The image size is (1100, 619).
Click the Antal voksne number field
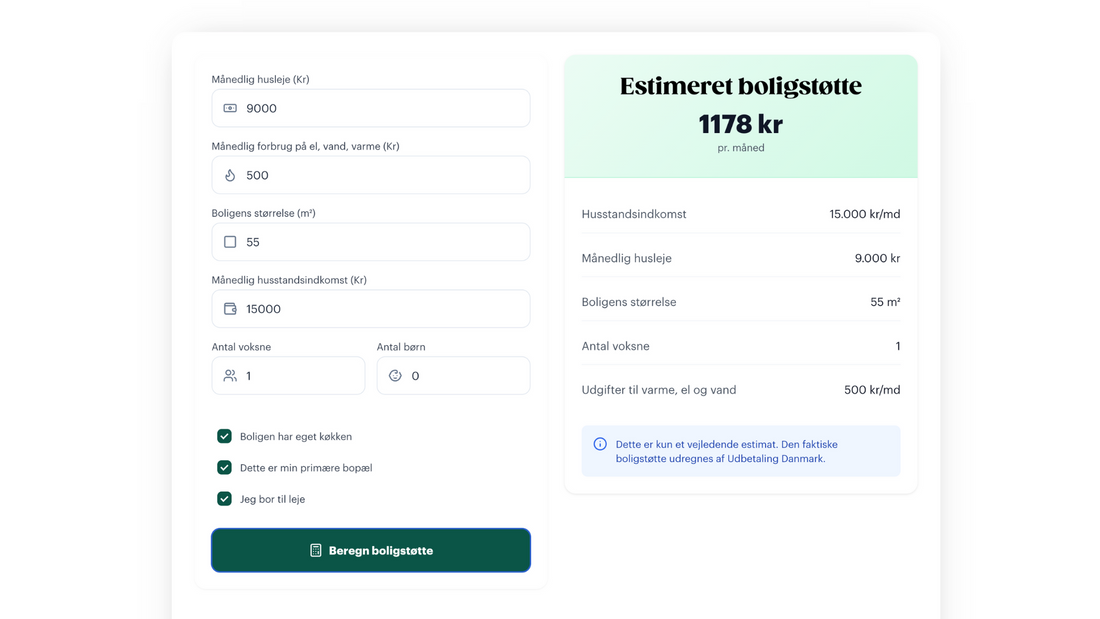tap(300, 376)
